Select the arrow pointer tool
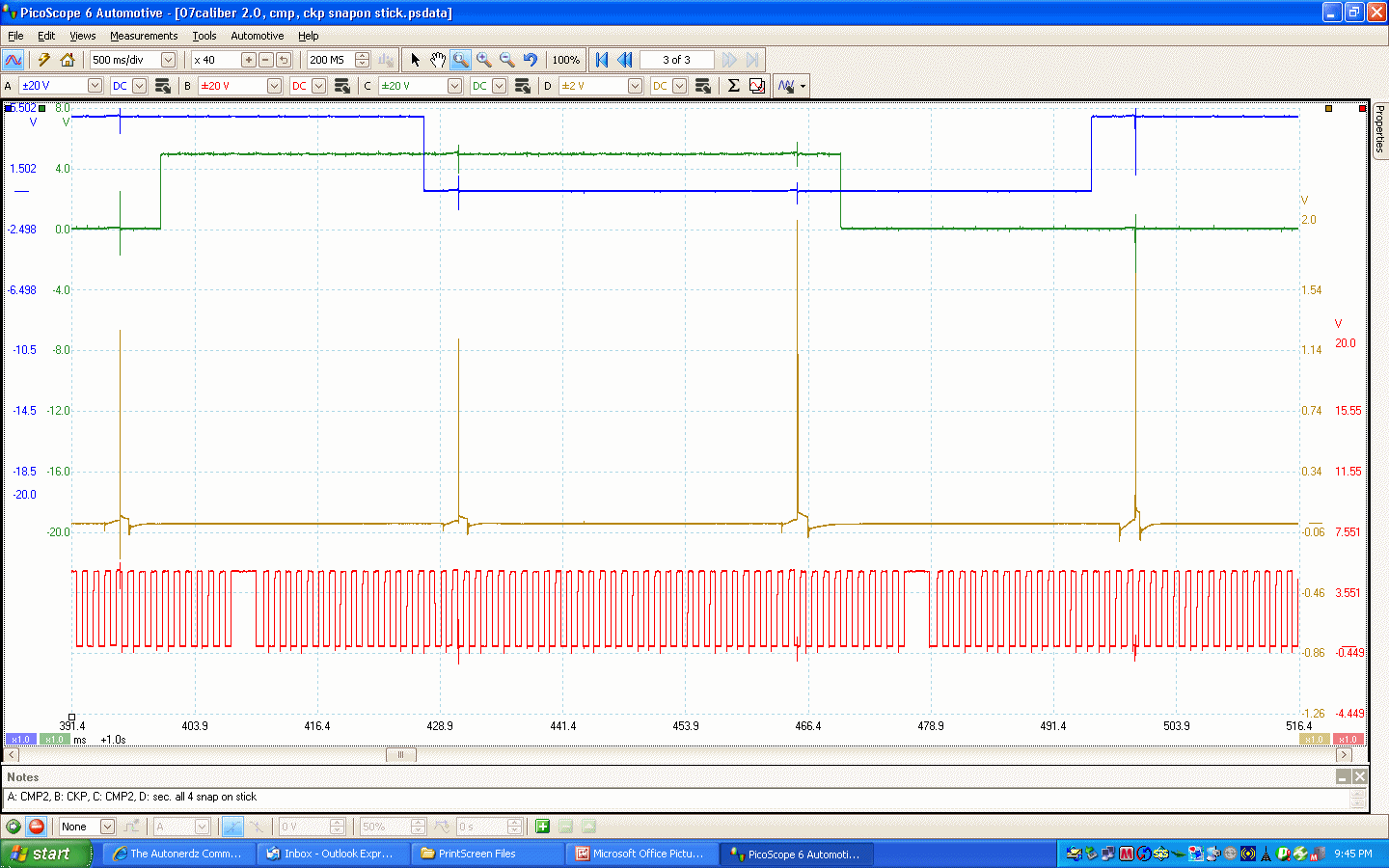 pos(415,60)
